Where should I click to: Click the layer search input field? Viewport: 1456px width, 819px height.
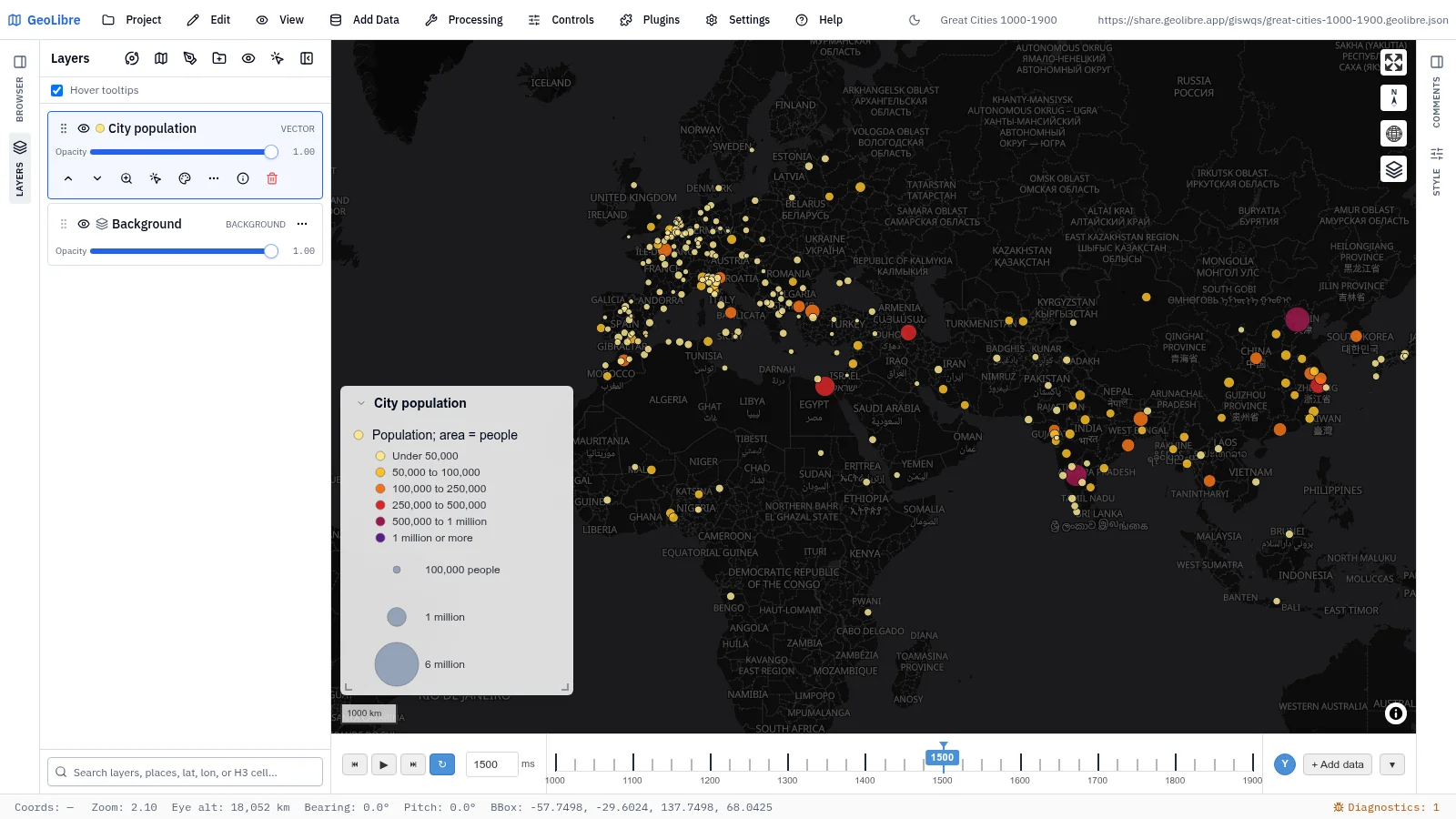(x=185, y=772)
